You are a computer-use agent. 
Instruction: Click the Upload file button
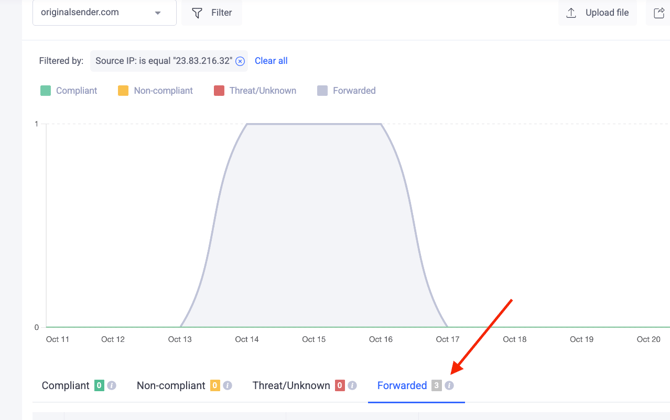tap(597, 13)
